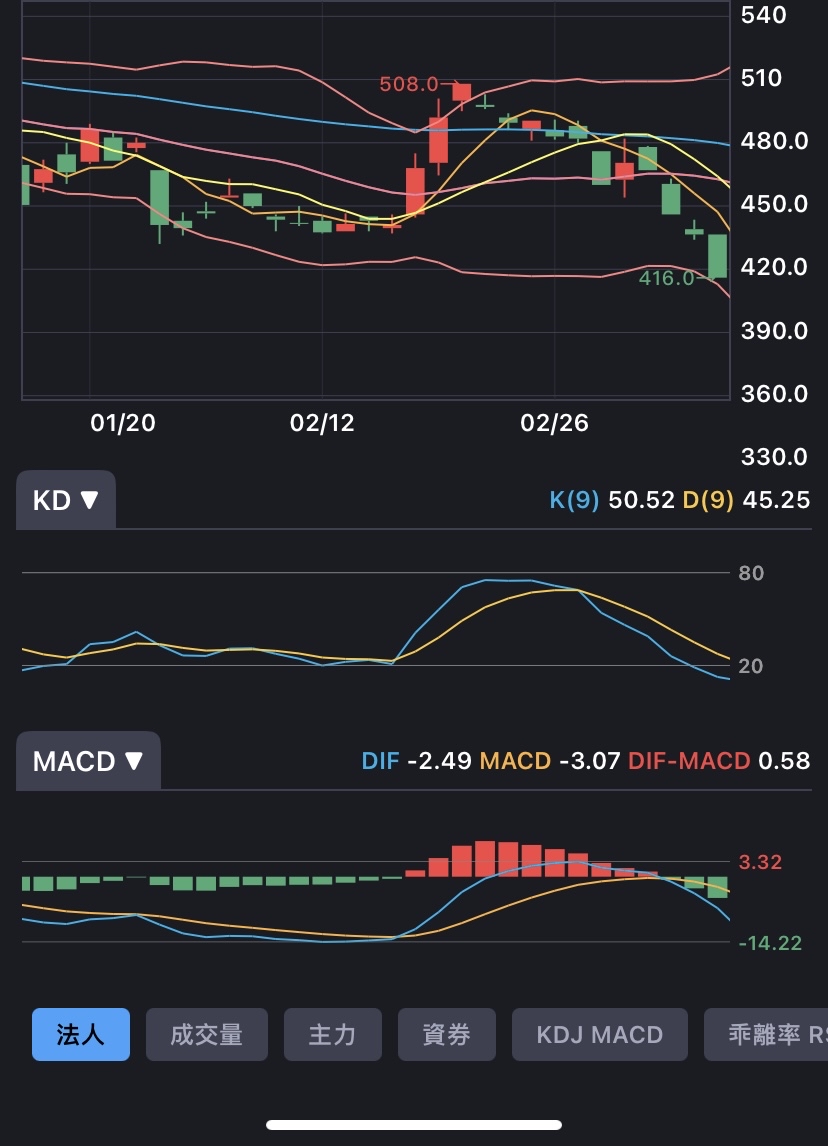Image resolution: width=828 pixels, height=1146 pixels.
Task: Tap the 02/26 date on the axis
Action: [x=555, y=424]
